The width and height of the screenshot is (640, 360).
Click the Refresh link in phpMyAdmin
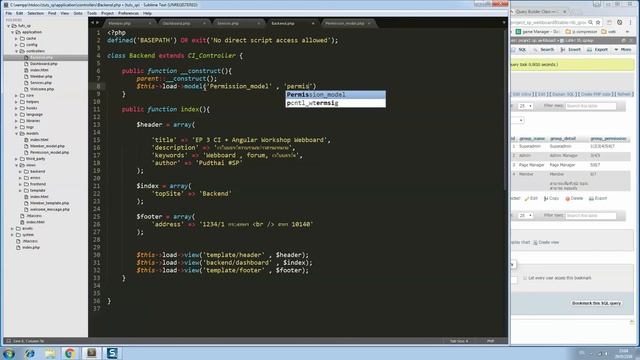coord(624,94)
